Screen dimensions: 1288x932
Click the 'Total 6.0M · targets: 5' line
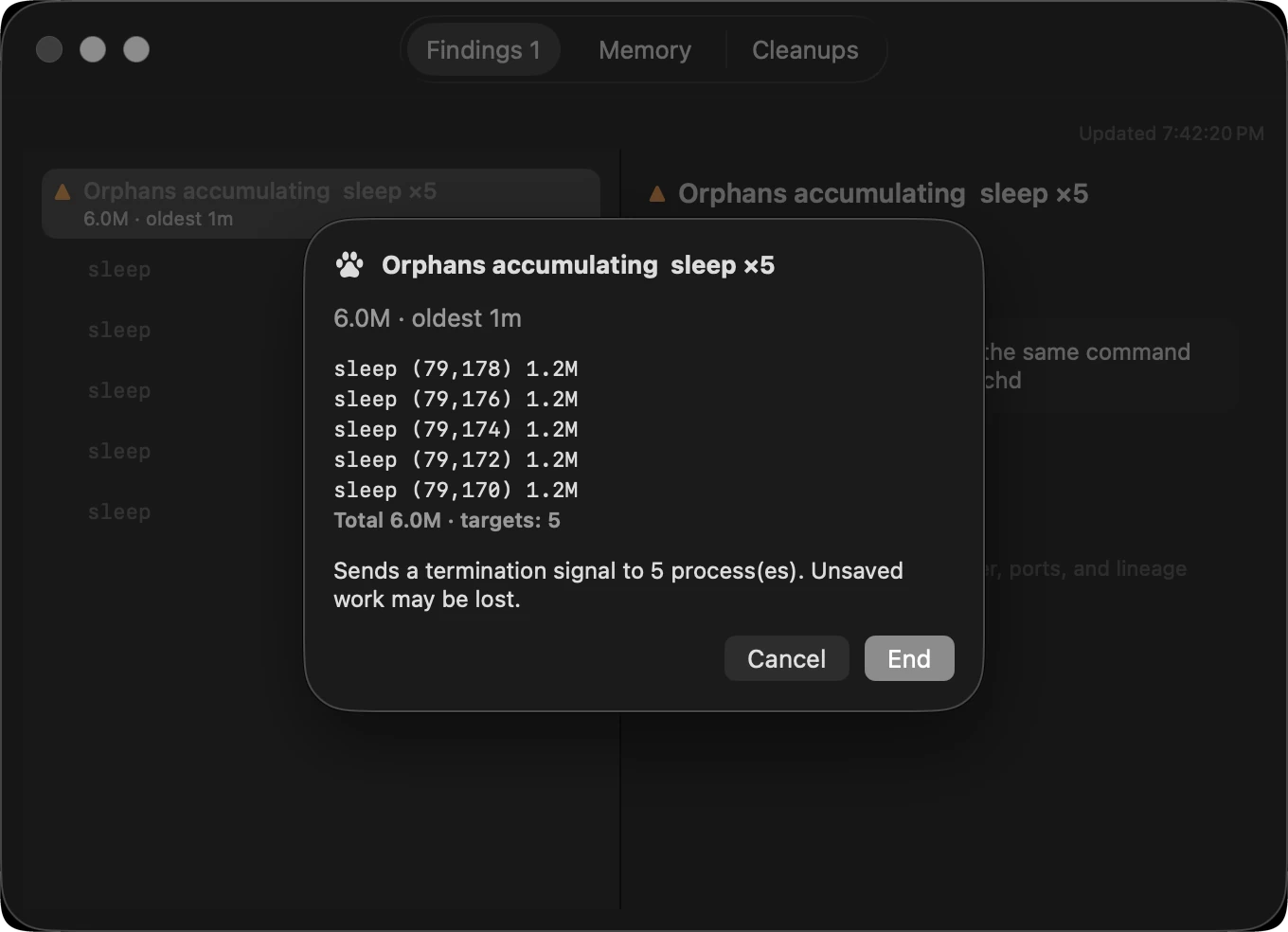447,520
